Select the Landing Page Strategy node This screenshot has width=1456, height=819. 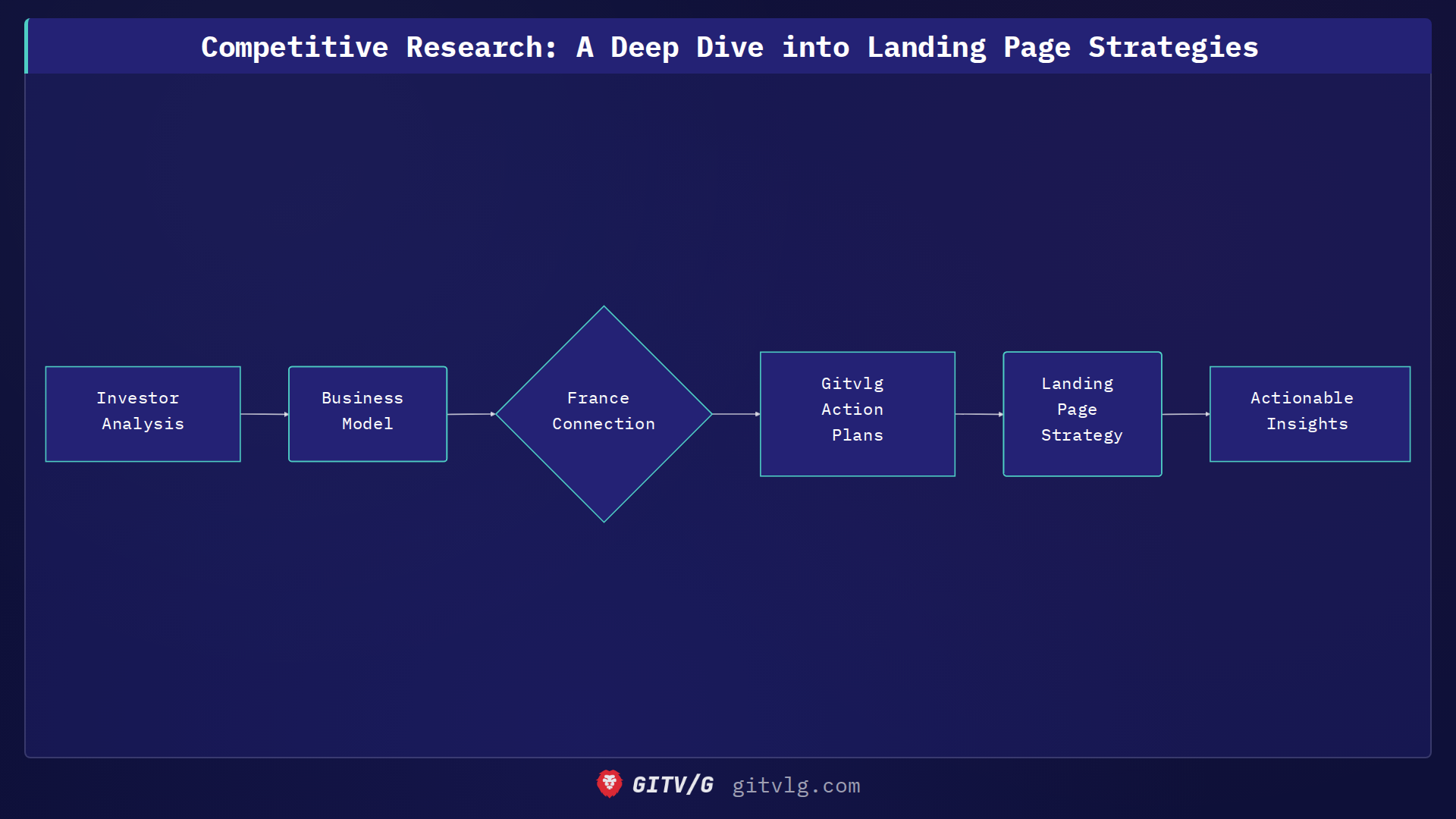(1082, 413)
